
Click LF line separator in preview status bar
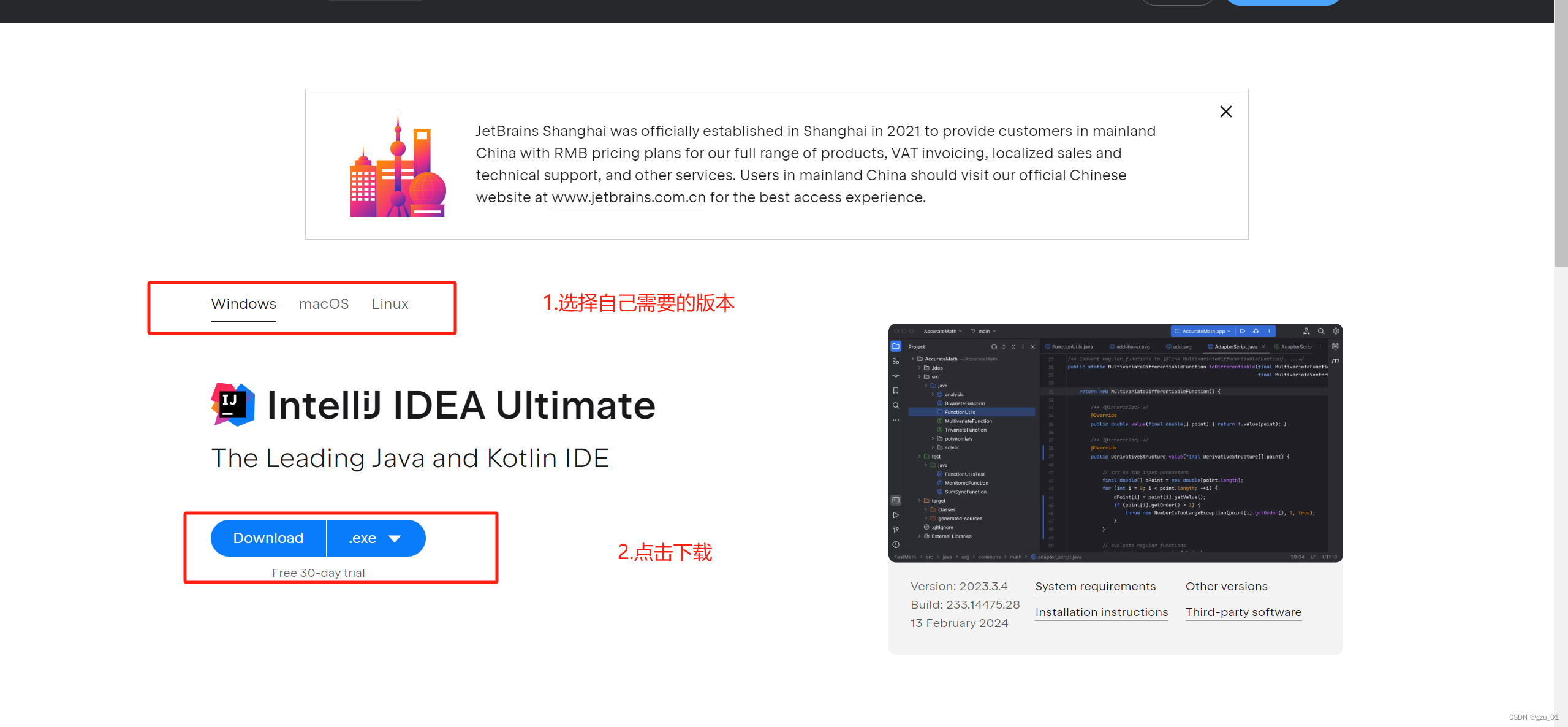tap(1313, 557)
